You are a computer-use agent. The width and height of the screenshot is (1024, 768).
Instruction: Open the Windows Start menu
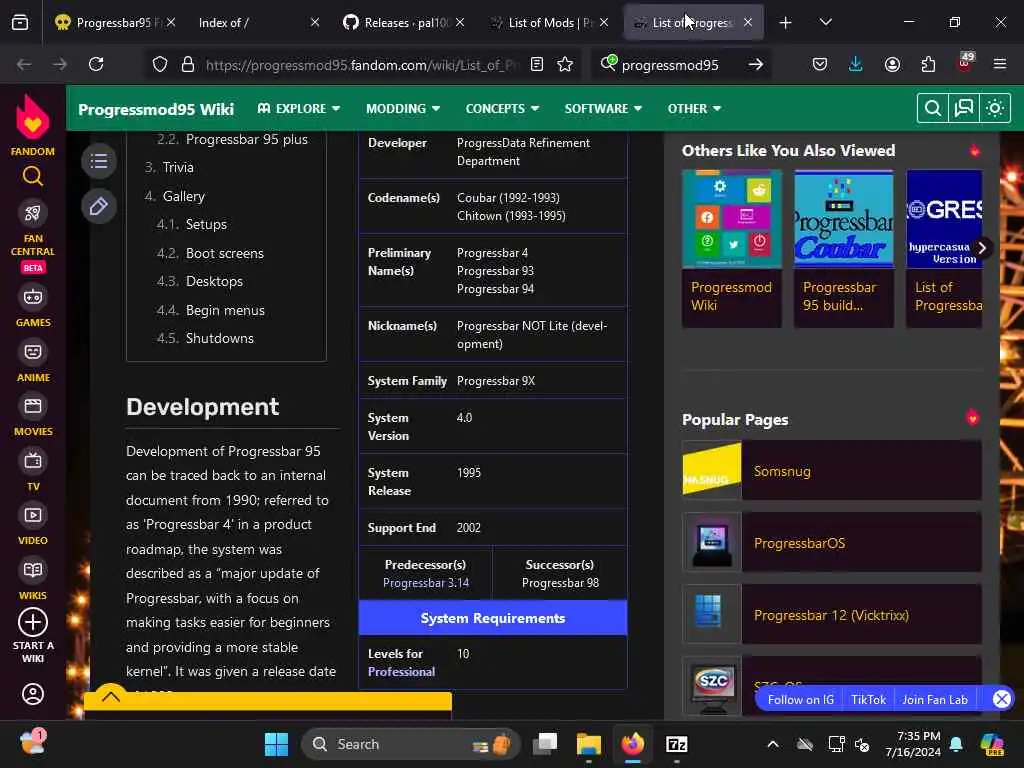pyautogui.click(x=276, y=744)
